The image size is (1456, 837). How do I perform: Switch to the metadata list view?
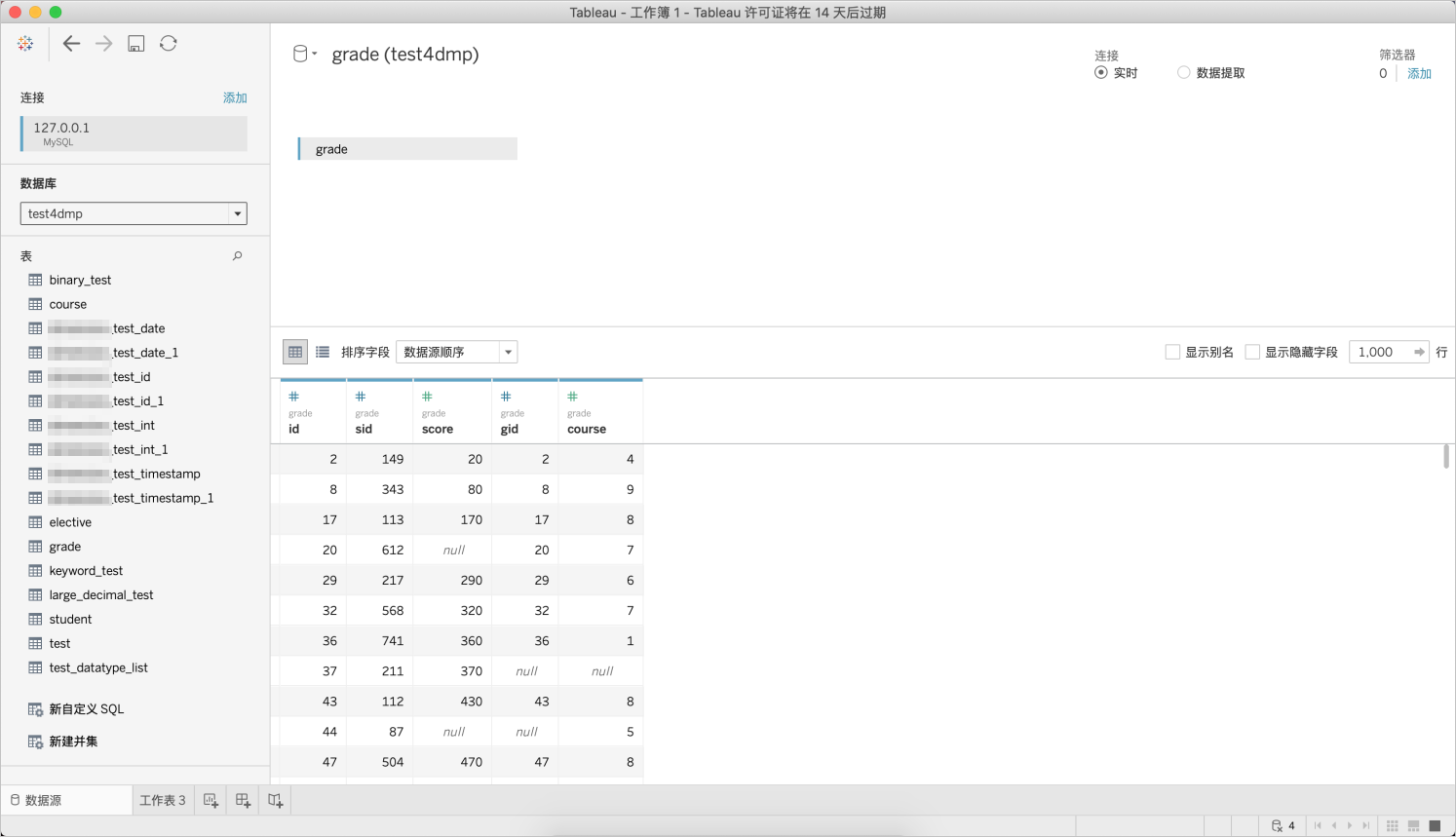point(323,352)
